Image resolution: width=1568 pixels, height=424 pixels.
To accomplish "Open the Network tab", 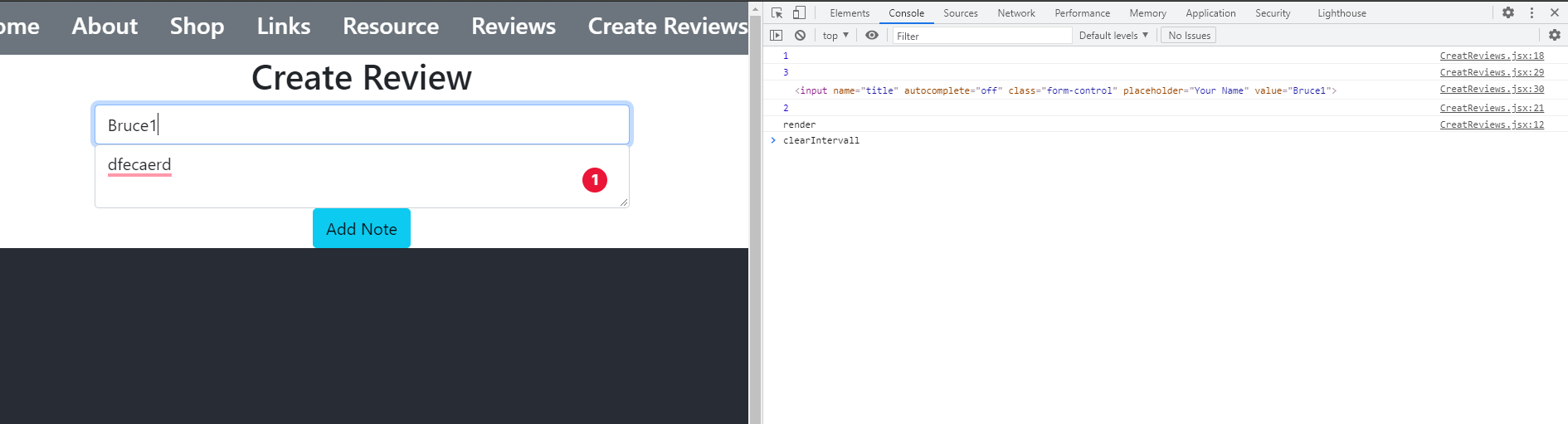I will pyautogui.click(x=1016, y=13).
